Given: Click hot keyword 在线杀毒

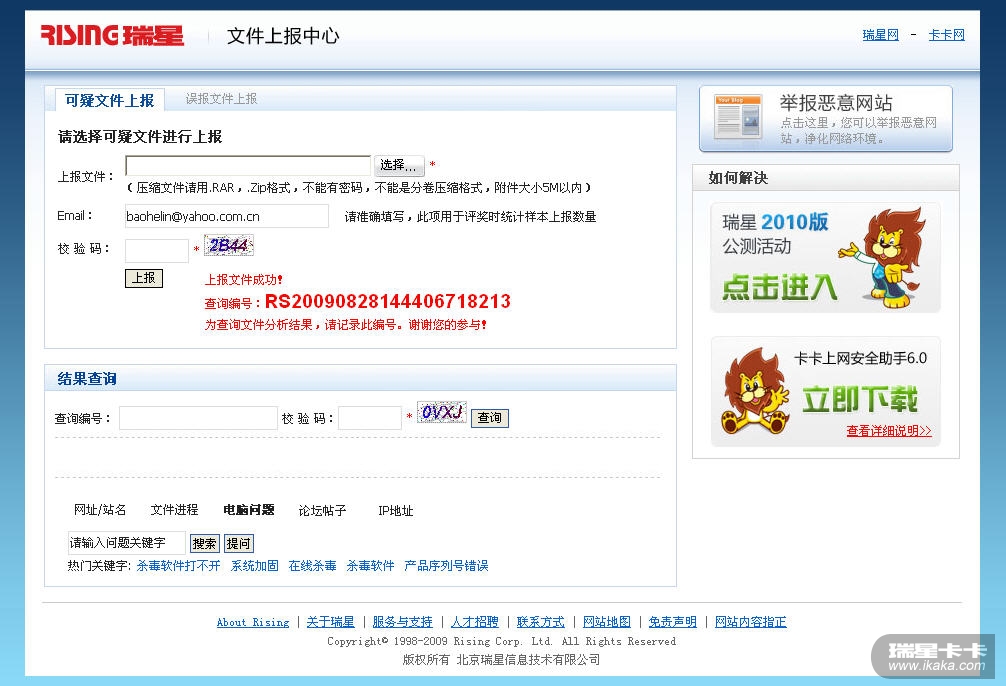Looking at the screenshot, I should (x=312, y=565).
